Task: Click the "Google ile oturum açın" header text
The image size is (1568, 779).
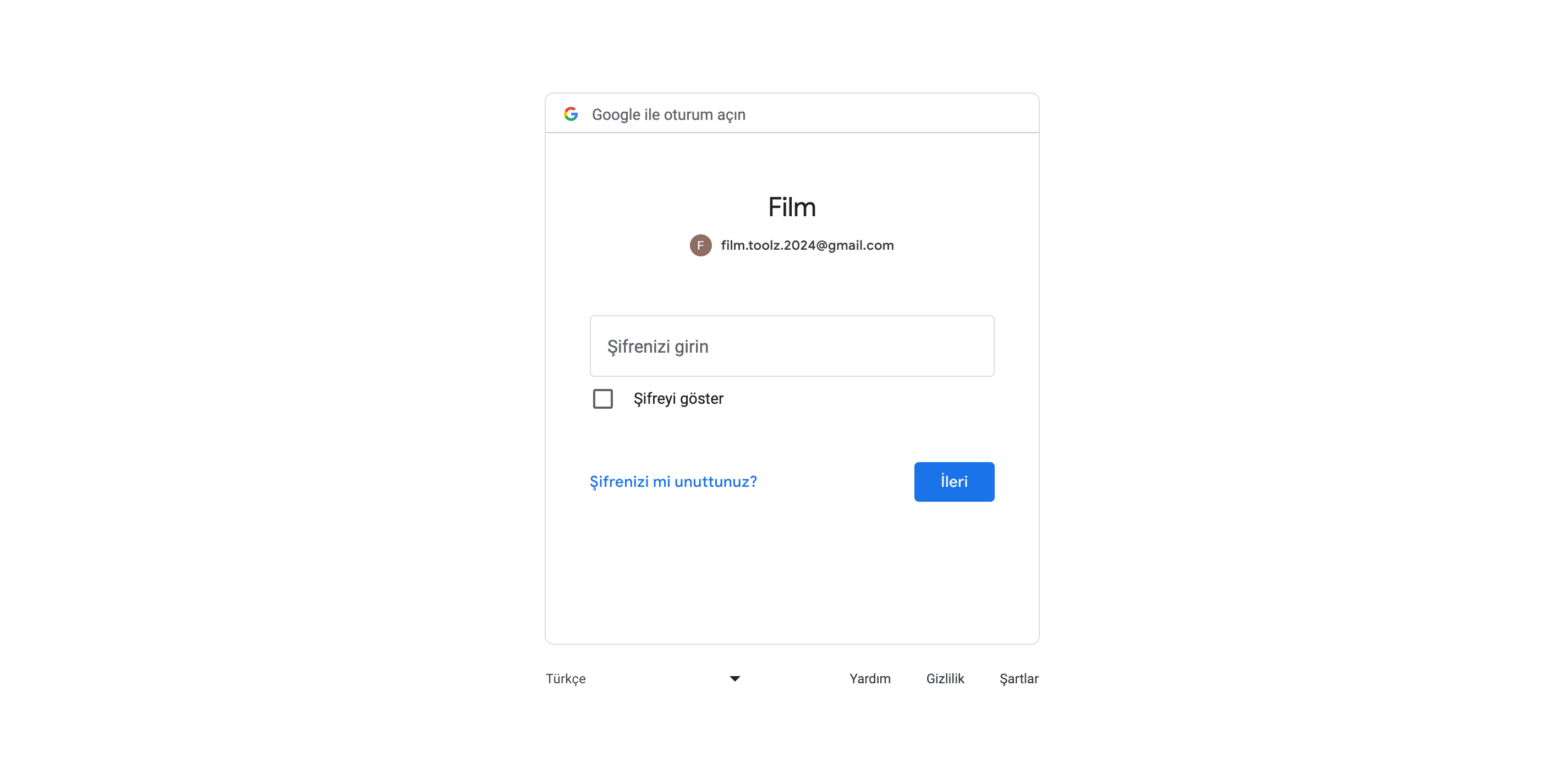Action: pyautogui.click(x=668, y=114)
